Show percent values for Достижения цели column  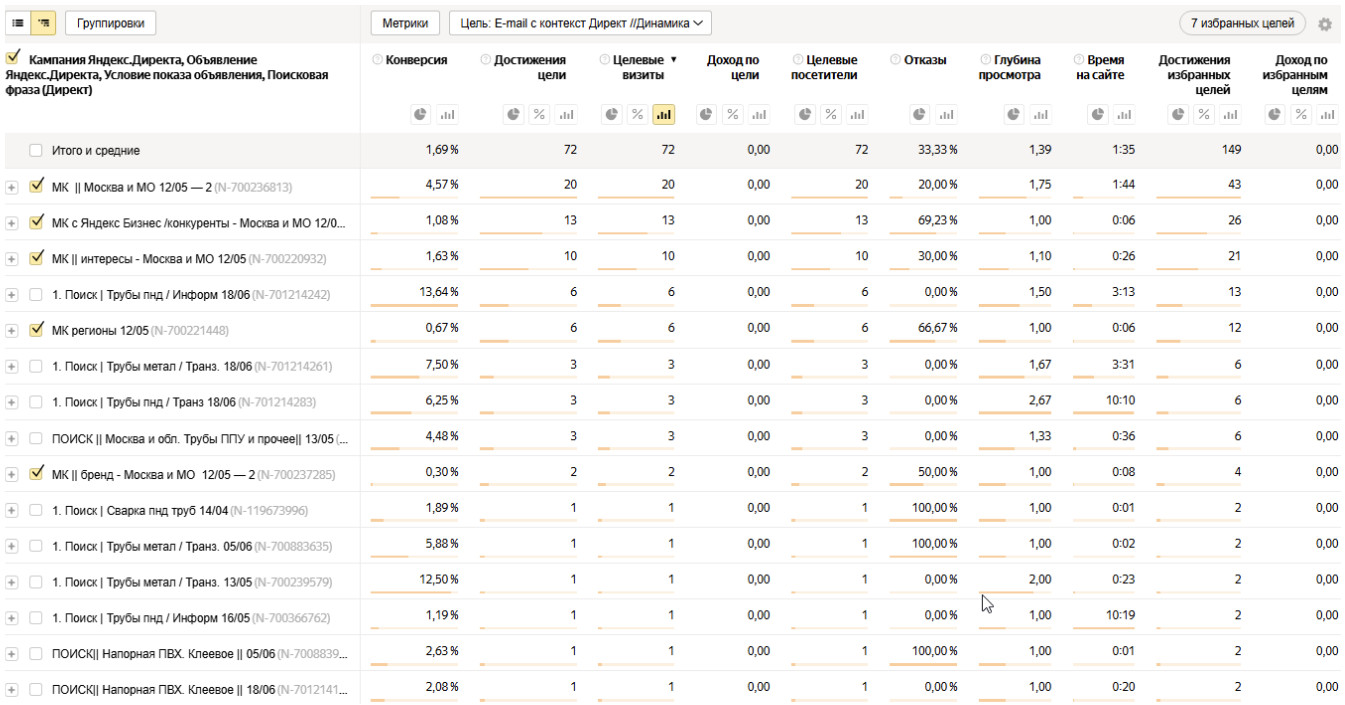pyautogui.click(x=539, y=115)
